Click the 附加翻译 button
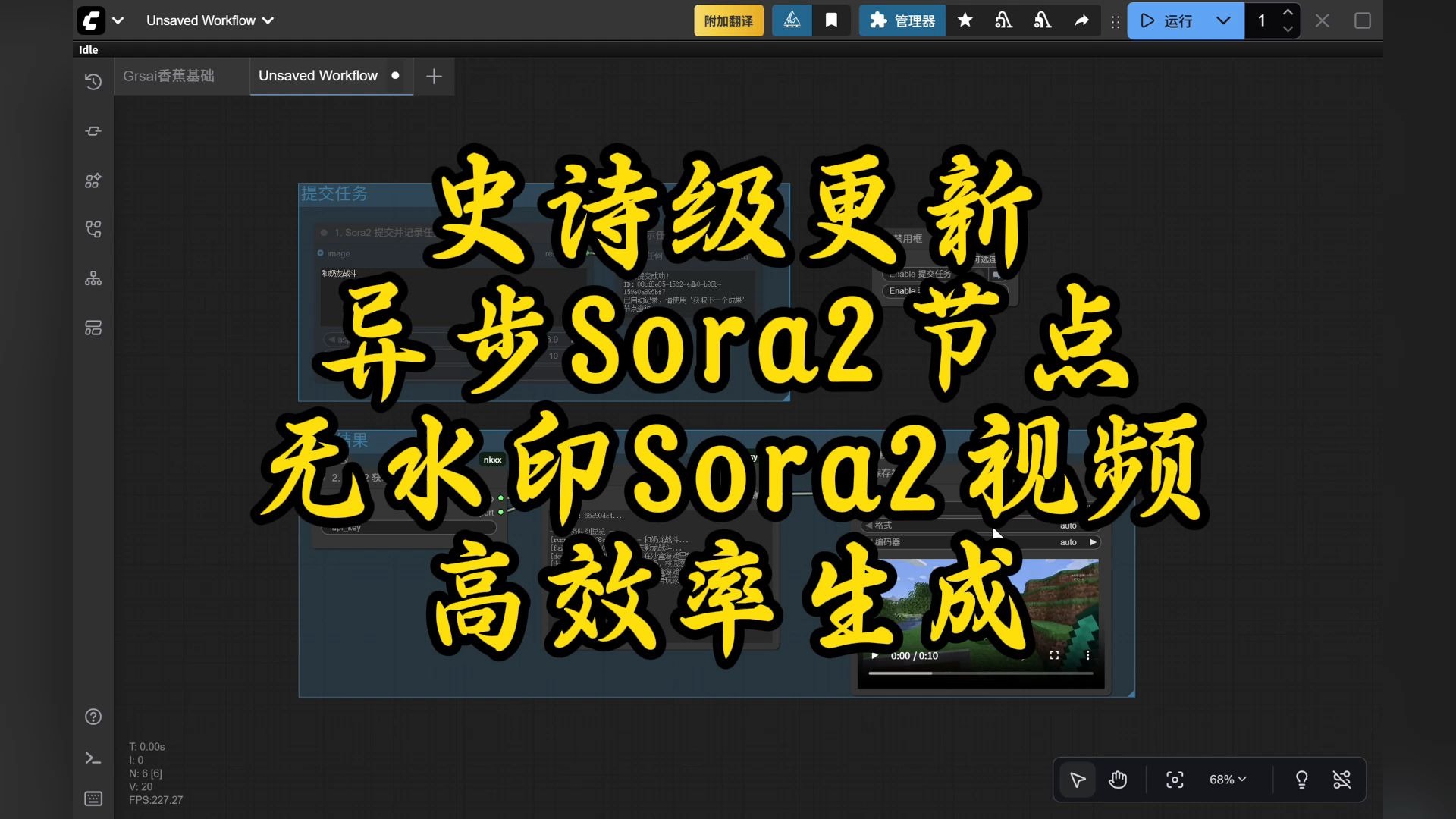 728,20
